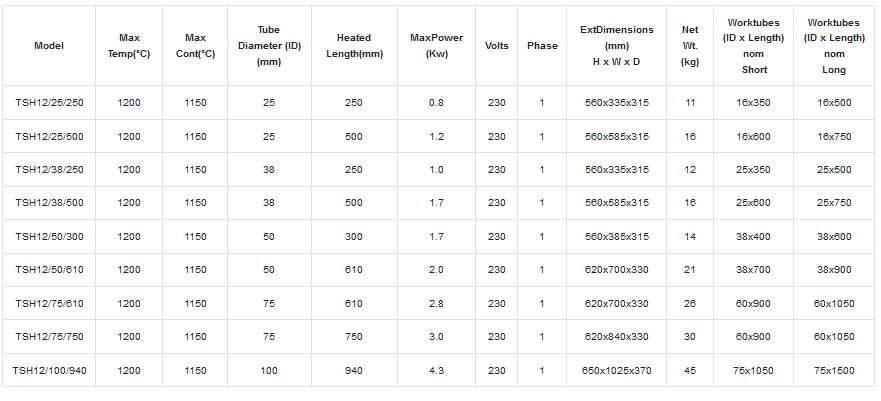Click the Model column header

coord(49,46)
